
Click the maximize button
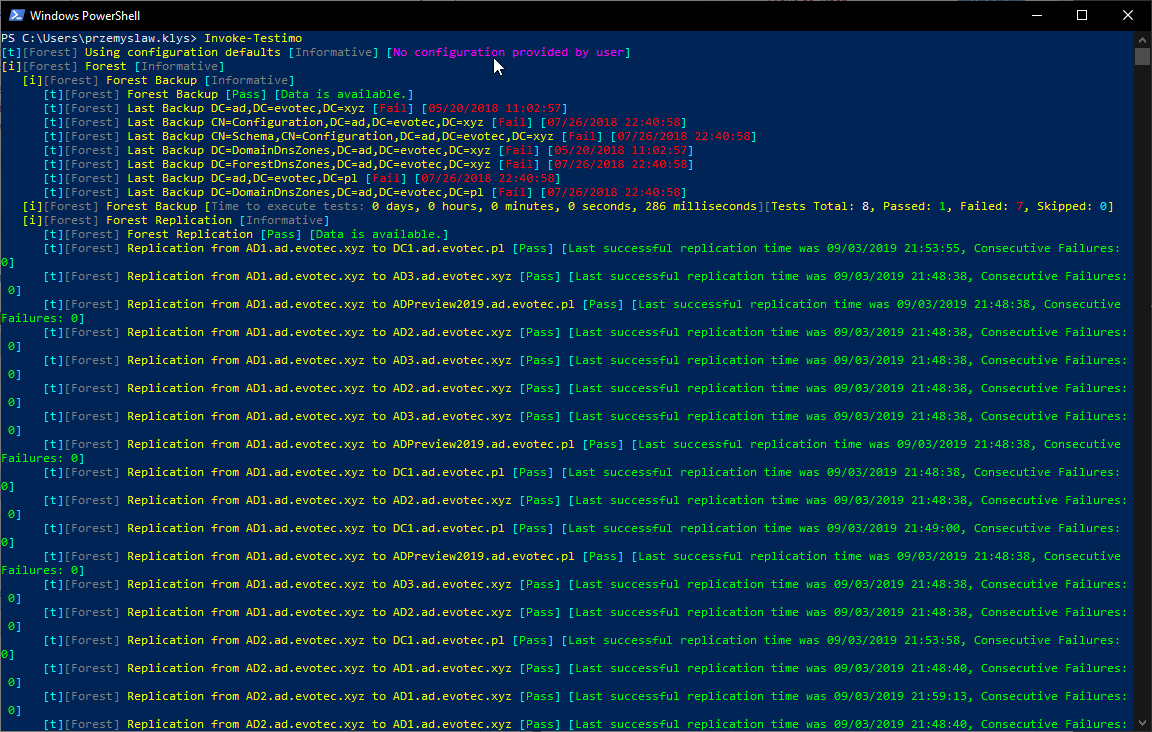click(1082, 15)
